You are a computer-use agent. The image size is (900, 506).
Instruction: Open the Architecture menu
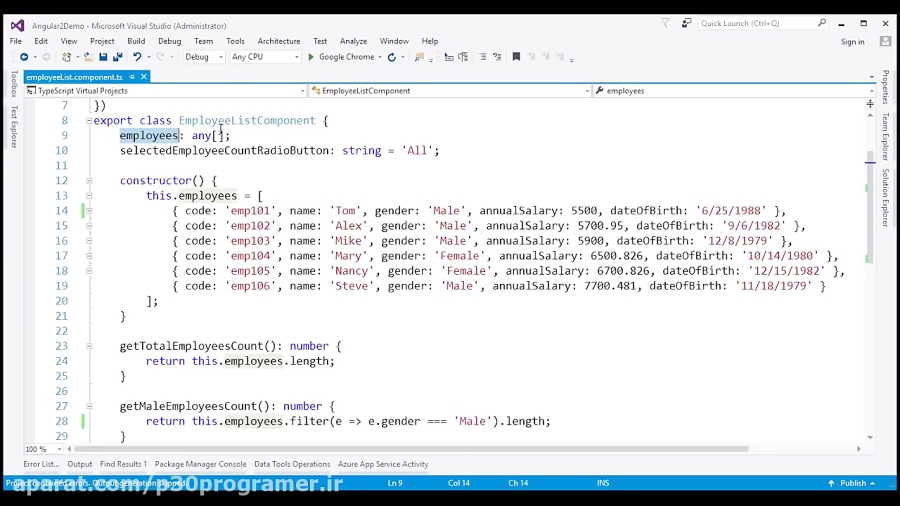click(279, 41)
